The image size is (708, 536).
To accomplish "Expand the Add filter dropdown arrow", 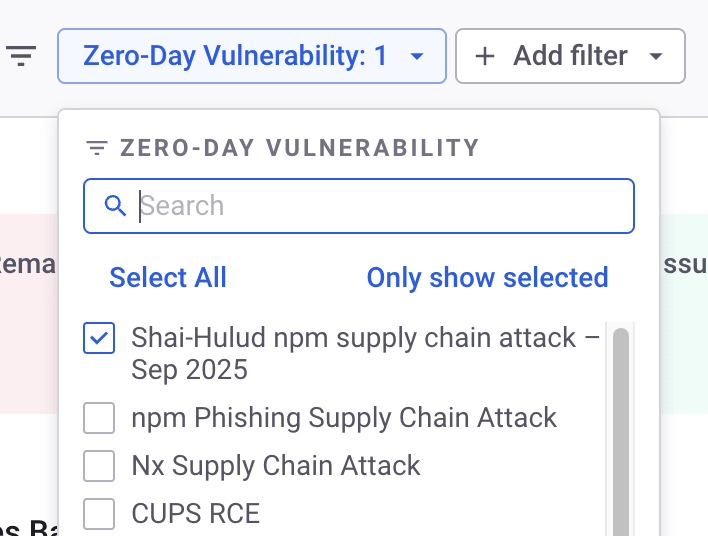I will click(x=656, y=56).
